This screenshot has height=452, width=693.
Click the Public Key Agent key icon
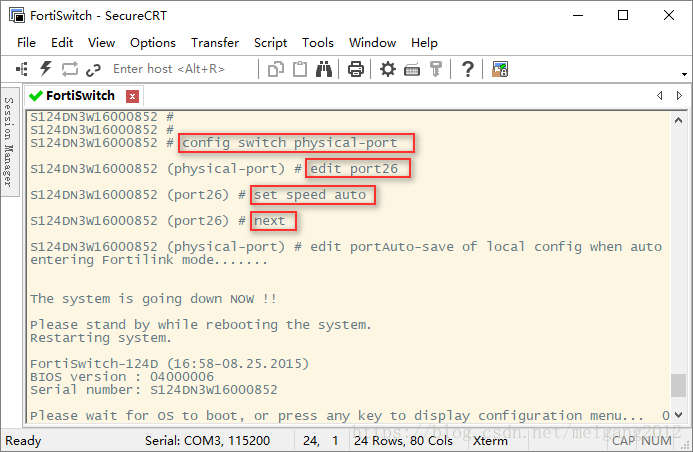(x=436, y=69)
